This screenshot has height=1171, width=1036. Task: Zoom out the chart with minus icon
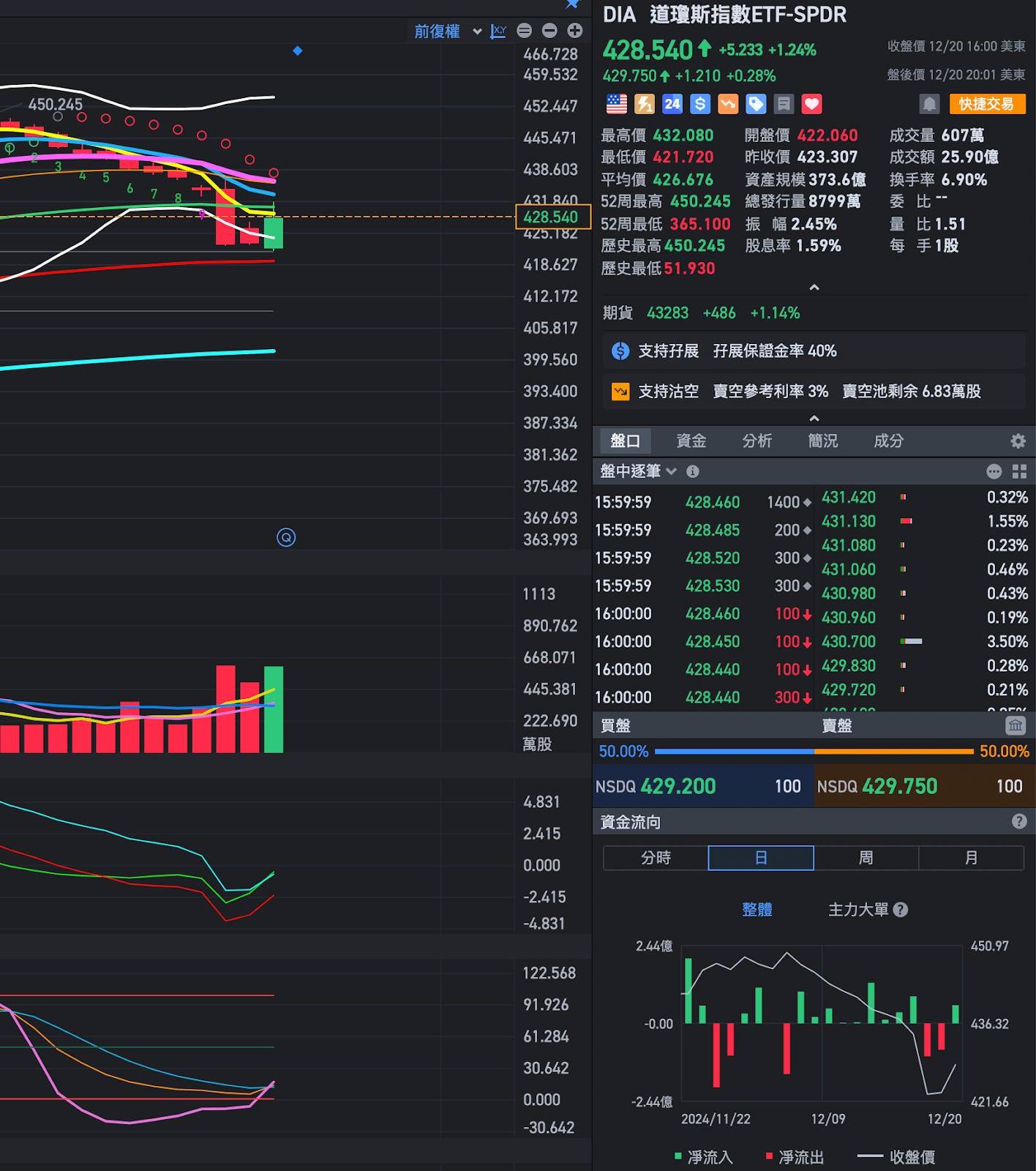tap(549, 31)
